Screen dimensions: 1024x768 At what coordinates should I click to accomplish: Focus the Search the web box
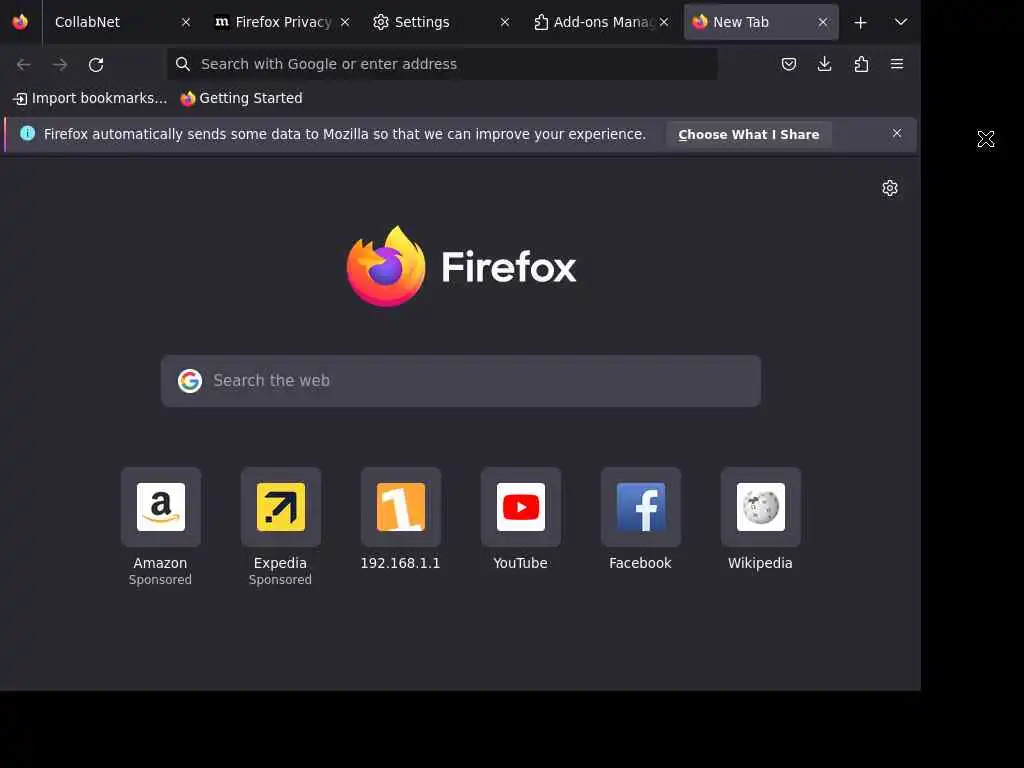[461, 381]
